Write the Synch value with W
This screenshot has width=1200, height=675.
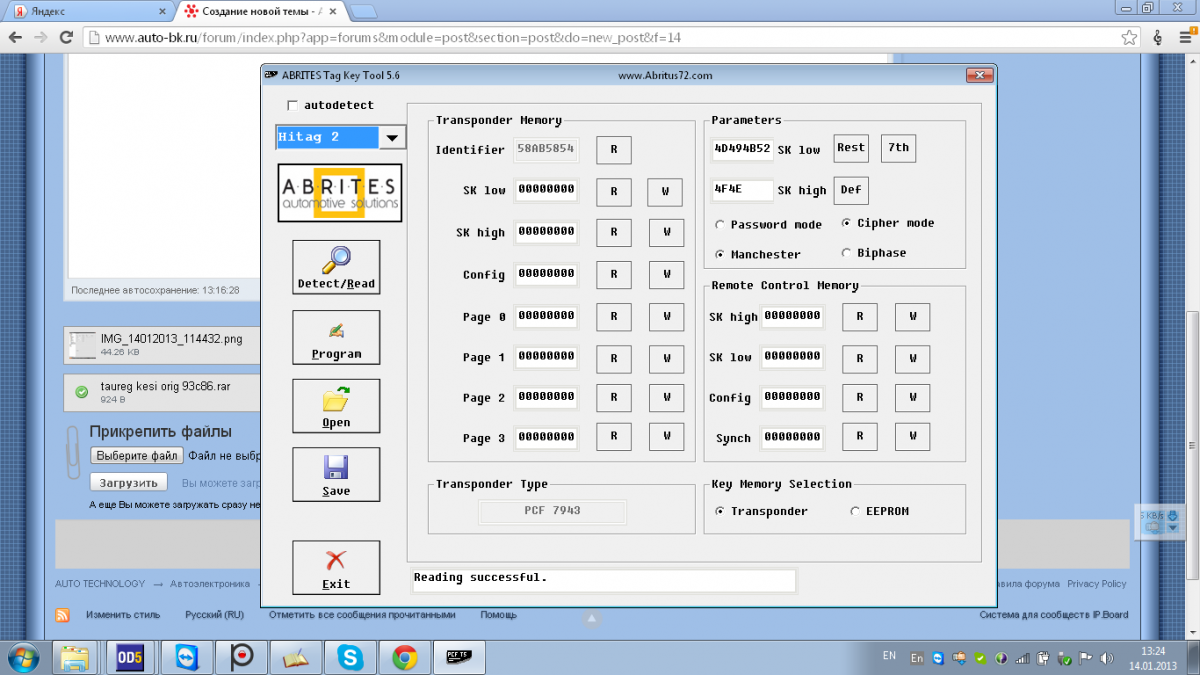tap(912, 437)
